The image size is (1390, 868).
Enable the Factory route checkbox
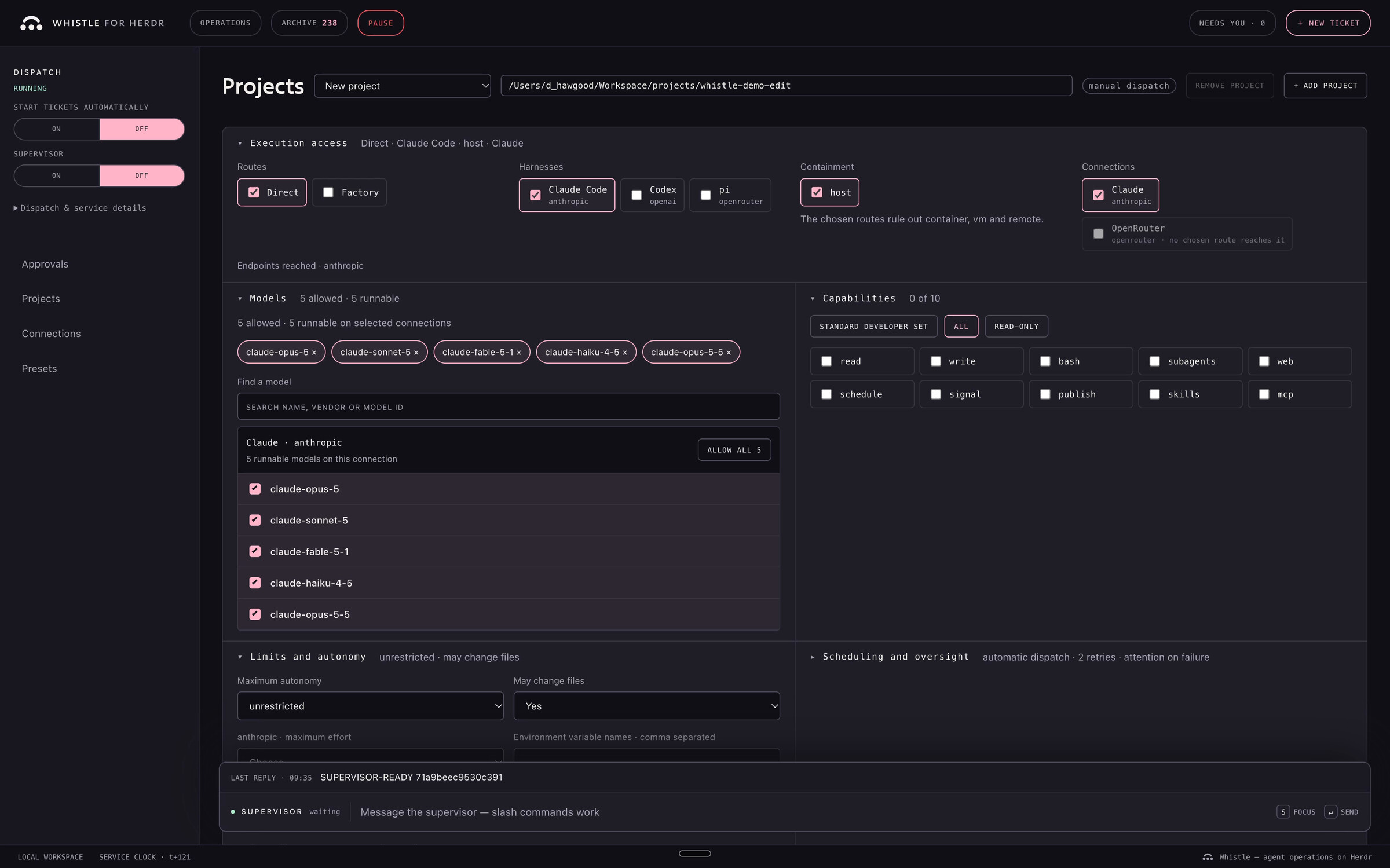click(x=328, y=192)
